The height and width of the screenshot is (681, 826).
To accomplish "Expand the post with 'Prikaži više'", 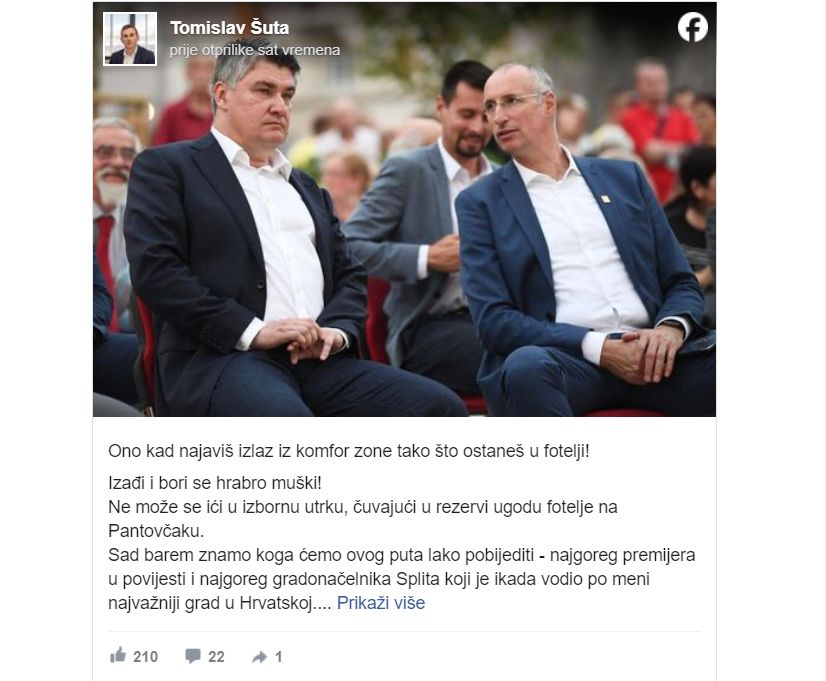I will point(381,603).
